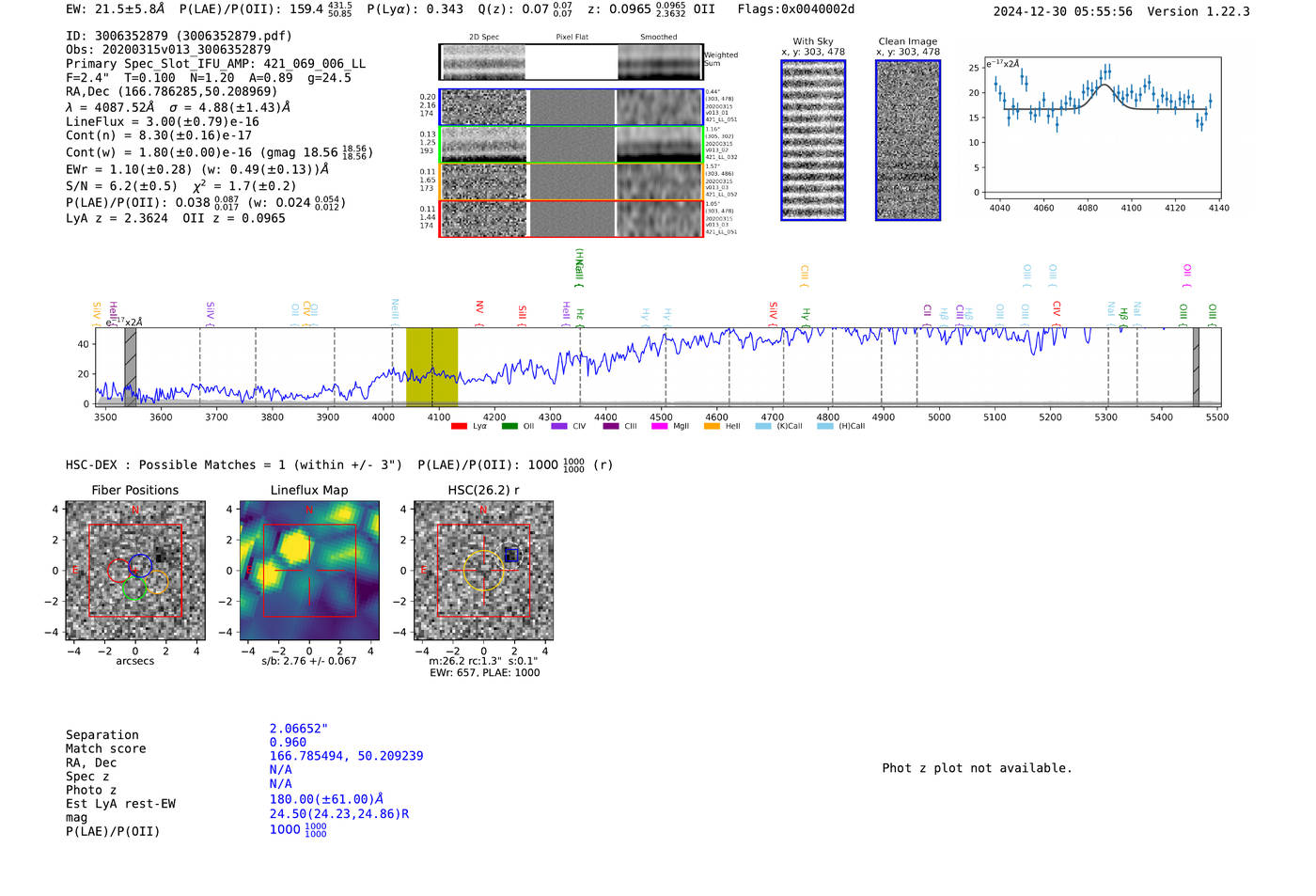
Task: Open the Fiber Positions image
Action: 135,571
